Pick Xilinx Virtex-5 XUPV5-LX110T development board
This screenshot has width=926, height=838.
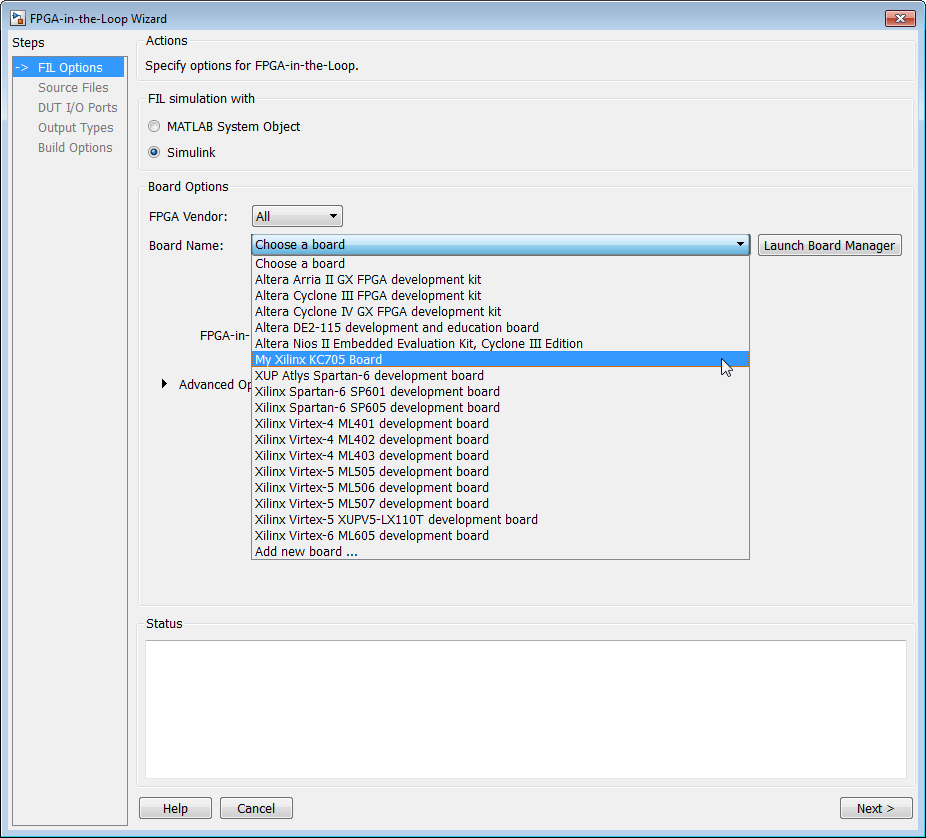(500, 519)
